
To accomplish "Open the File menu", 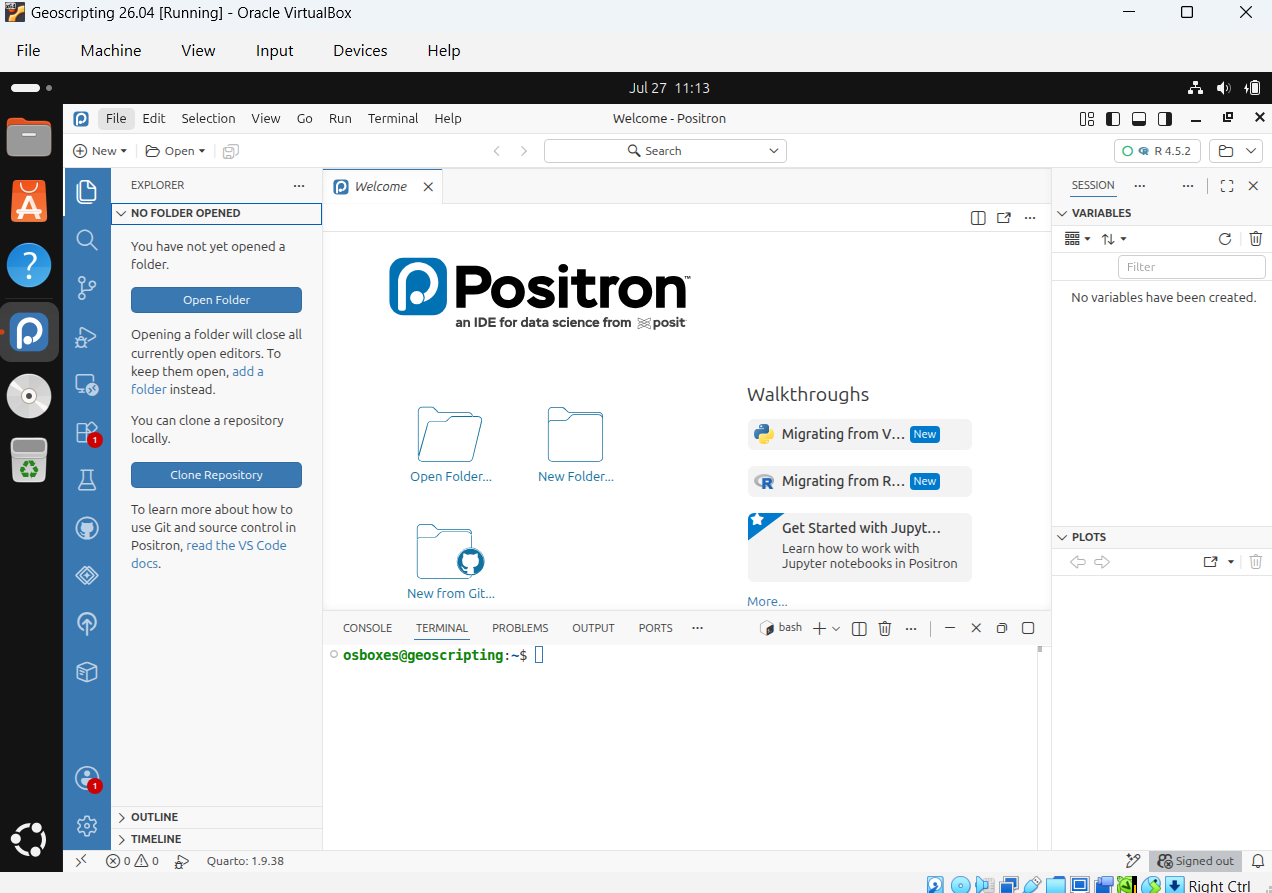I will 116,119.
